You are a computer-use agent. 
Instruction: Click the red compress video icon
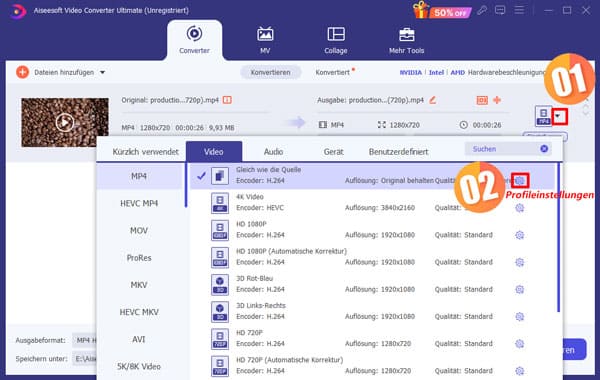click(482, 100)
